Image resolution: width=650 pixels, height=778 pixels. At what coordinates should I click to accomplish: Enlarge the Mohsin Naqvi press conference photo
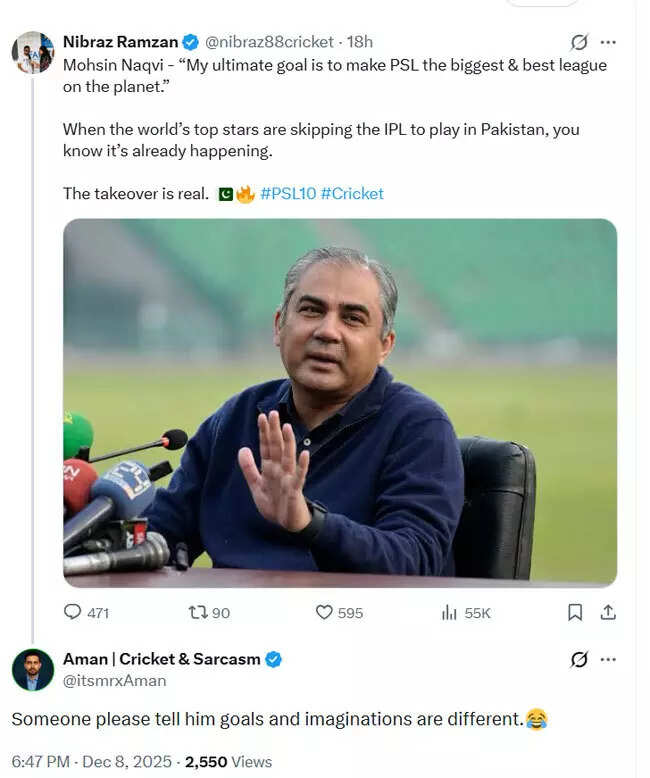click(340, 402)
